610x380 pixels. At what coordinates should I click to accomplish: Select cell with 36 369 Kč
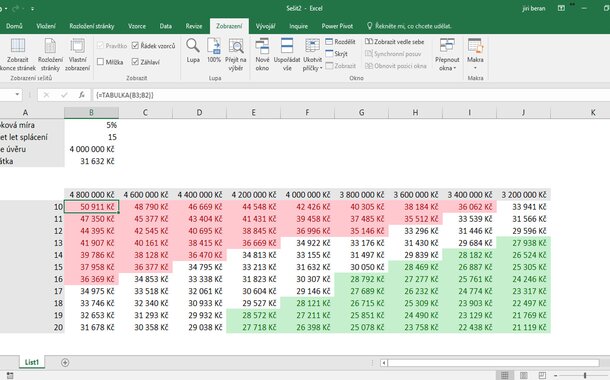91,279
